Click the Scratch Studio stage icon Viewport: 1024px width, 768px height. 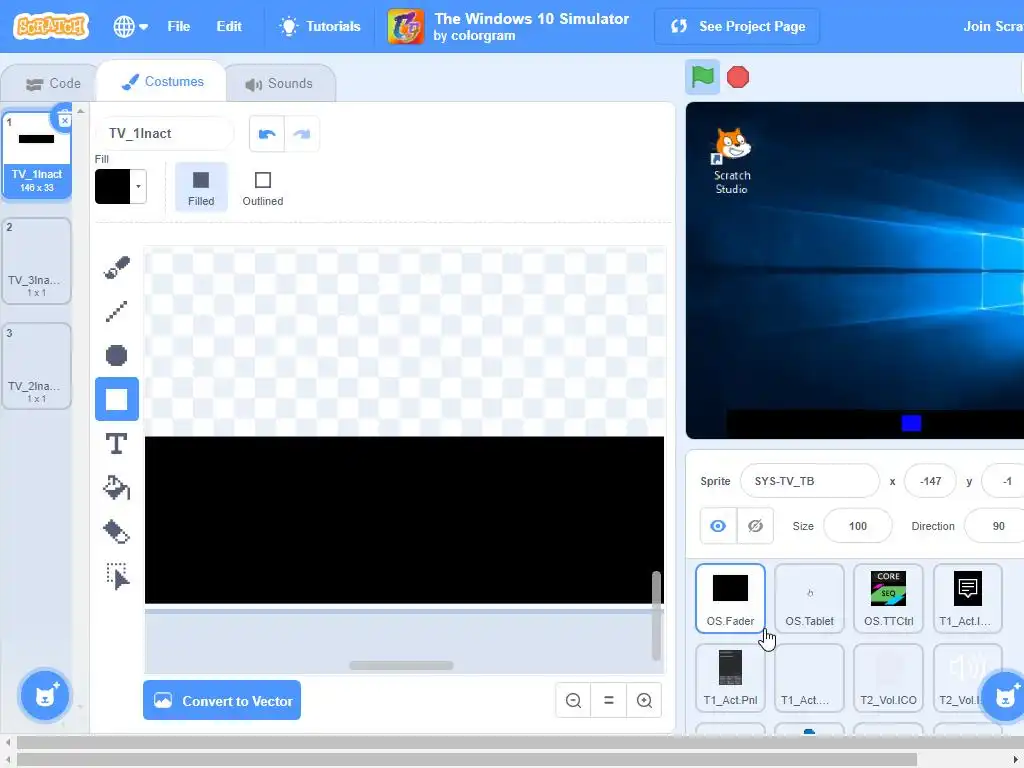(731, 161)
